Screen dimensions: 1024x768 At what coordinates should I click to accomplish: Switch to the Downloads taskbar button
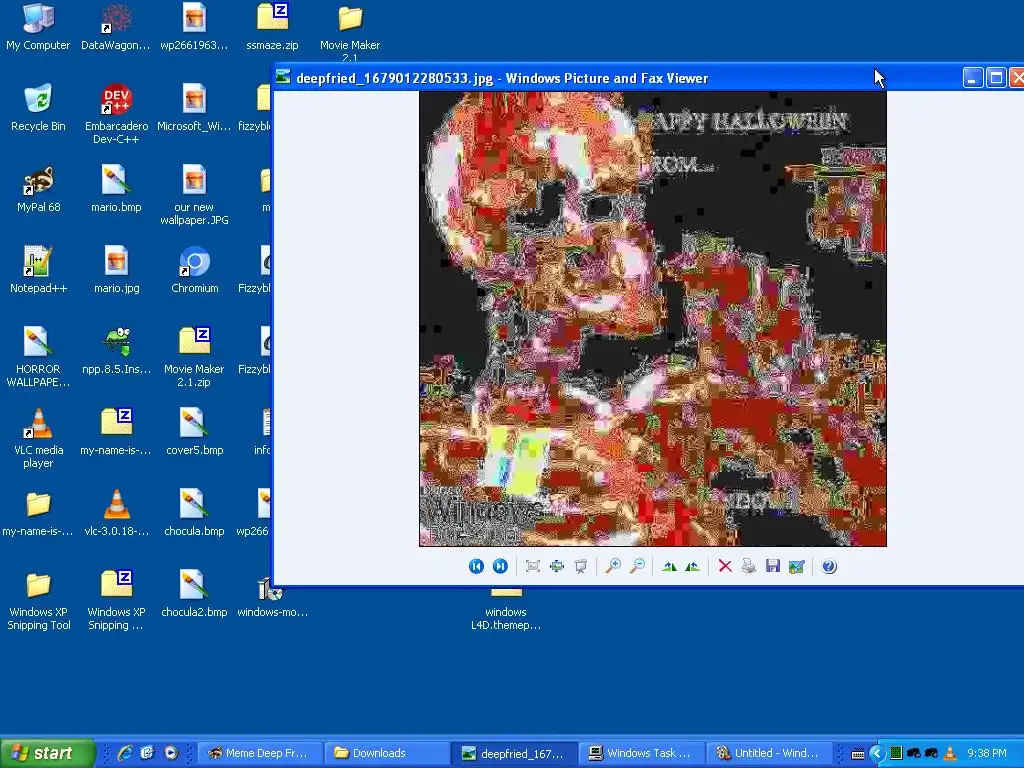[x=387, y=753]
